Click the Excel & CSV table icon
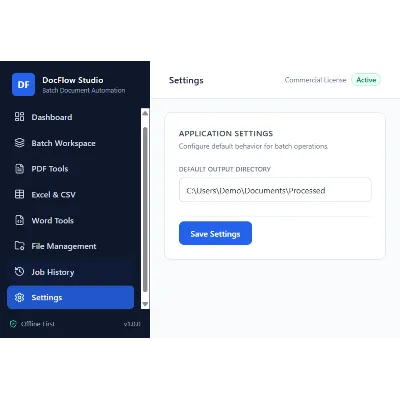 [19, 194]
